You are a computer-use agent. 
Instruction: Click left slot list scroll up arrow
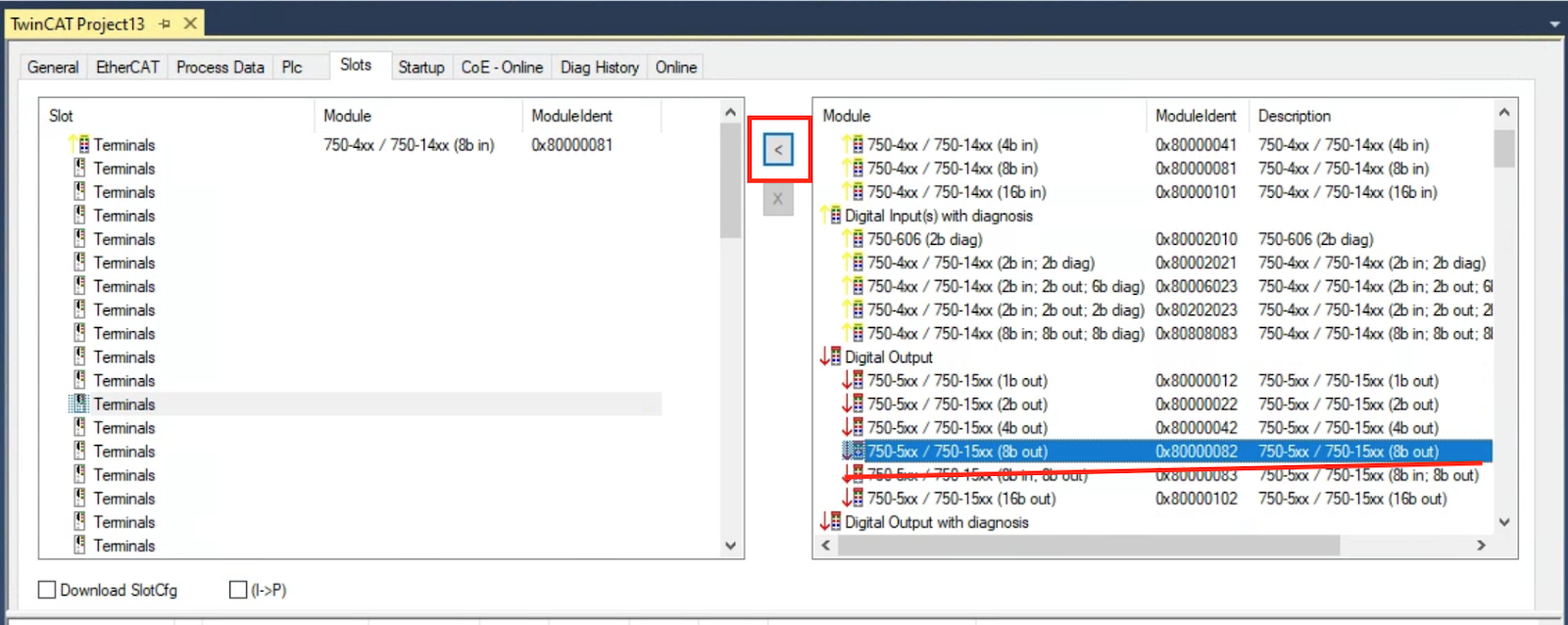(731, 113)
